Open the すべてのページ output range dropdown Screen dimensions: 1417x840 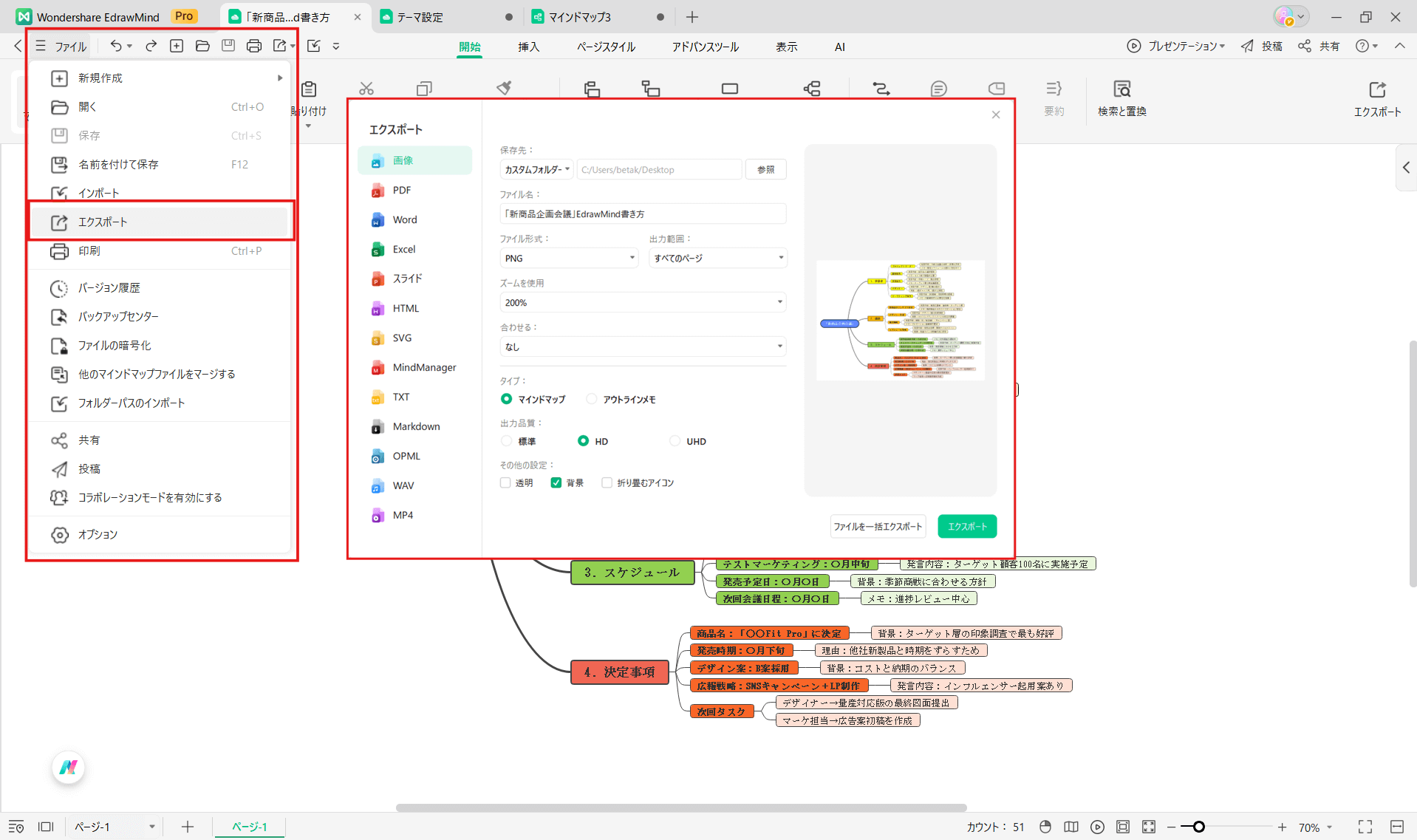pos(717,258)
